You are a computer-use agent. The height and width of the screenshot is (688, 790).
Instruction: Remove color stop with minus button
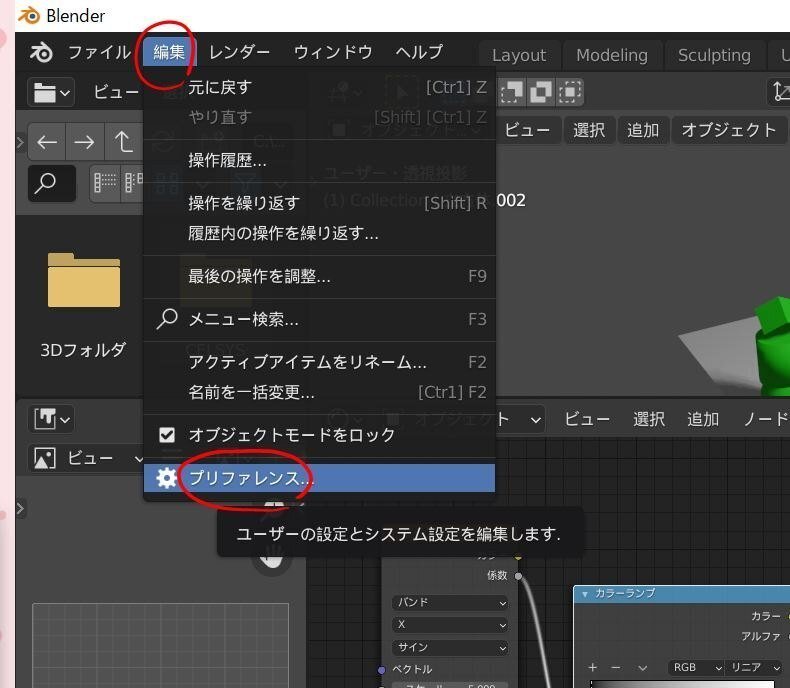(x=616, y=667)
